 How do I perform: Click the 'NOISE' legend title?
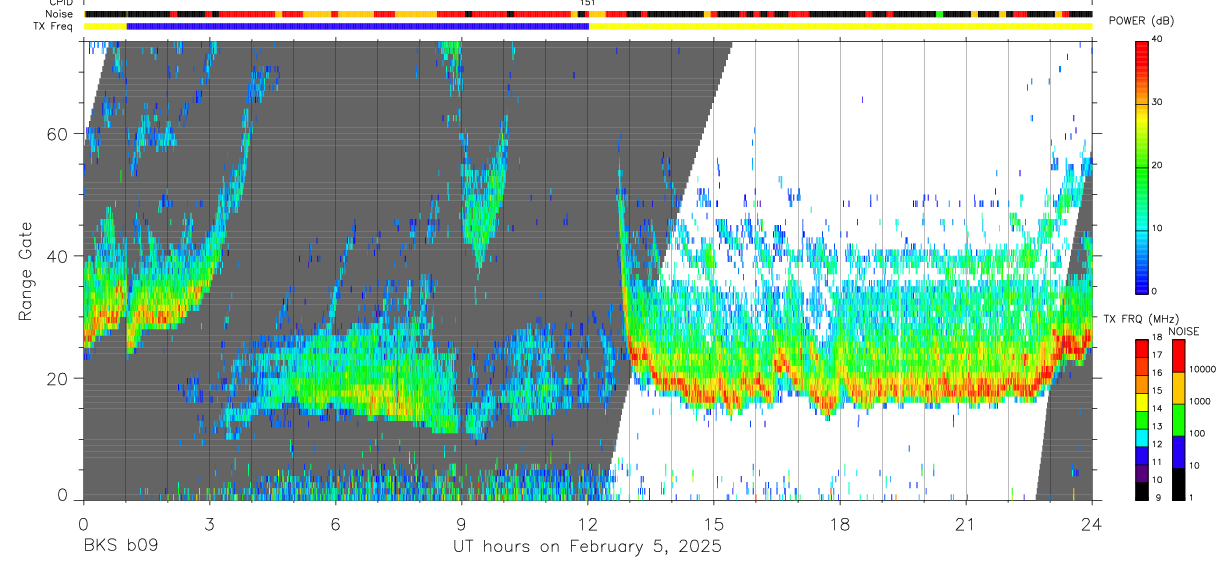tap(1185, 331)
